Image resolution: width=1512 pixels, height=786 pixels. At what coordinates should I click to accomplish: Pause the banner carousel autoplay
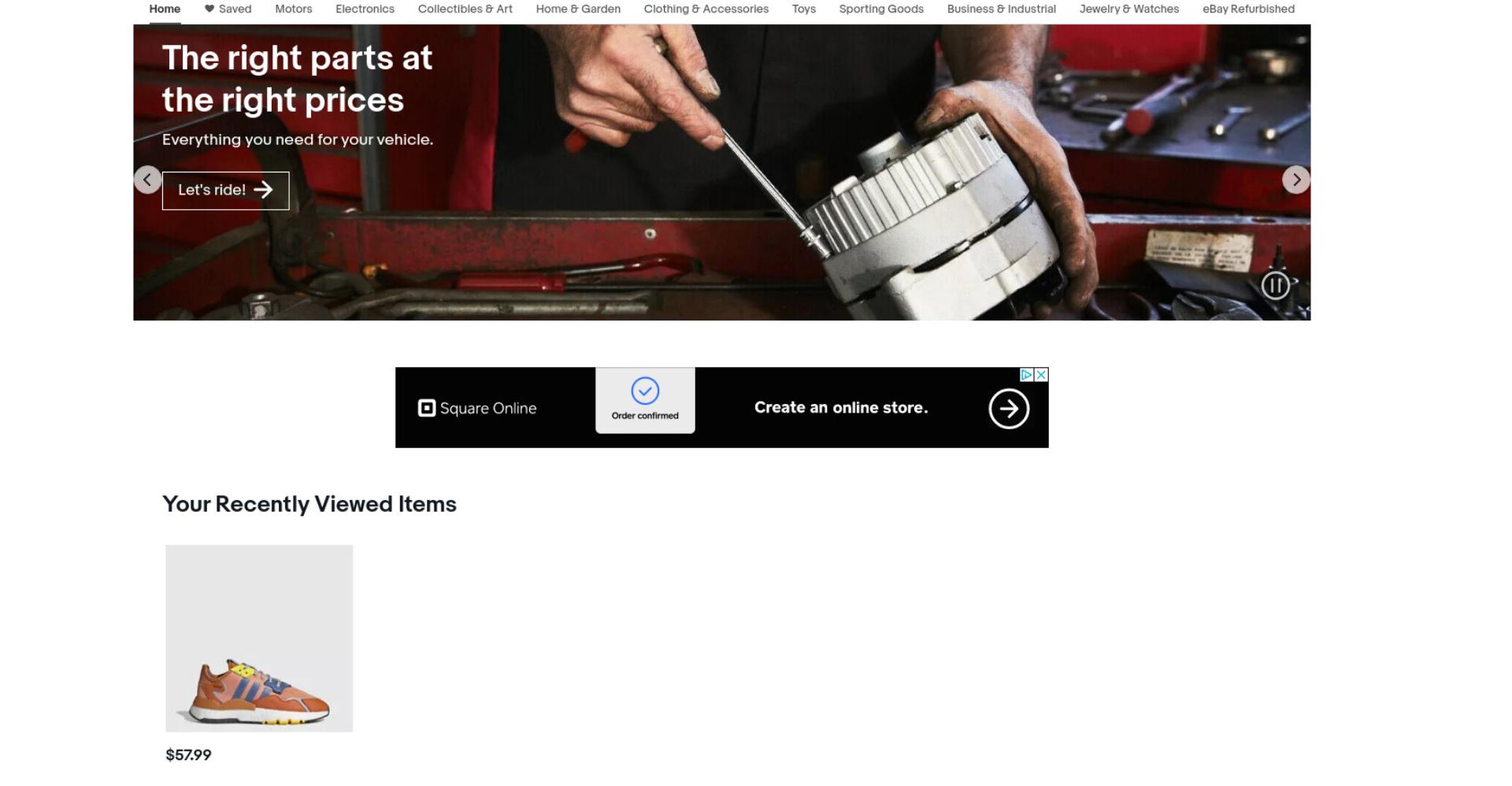pyautogui.click(x=1275, y=285)
